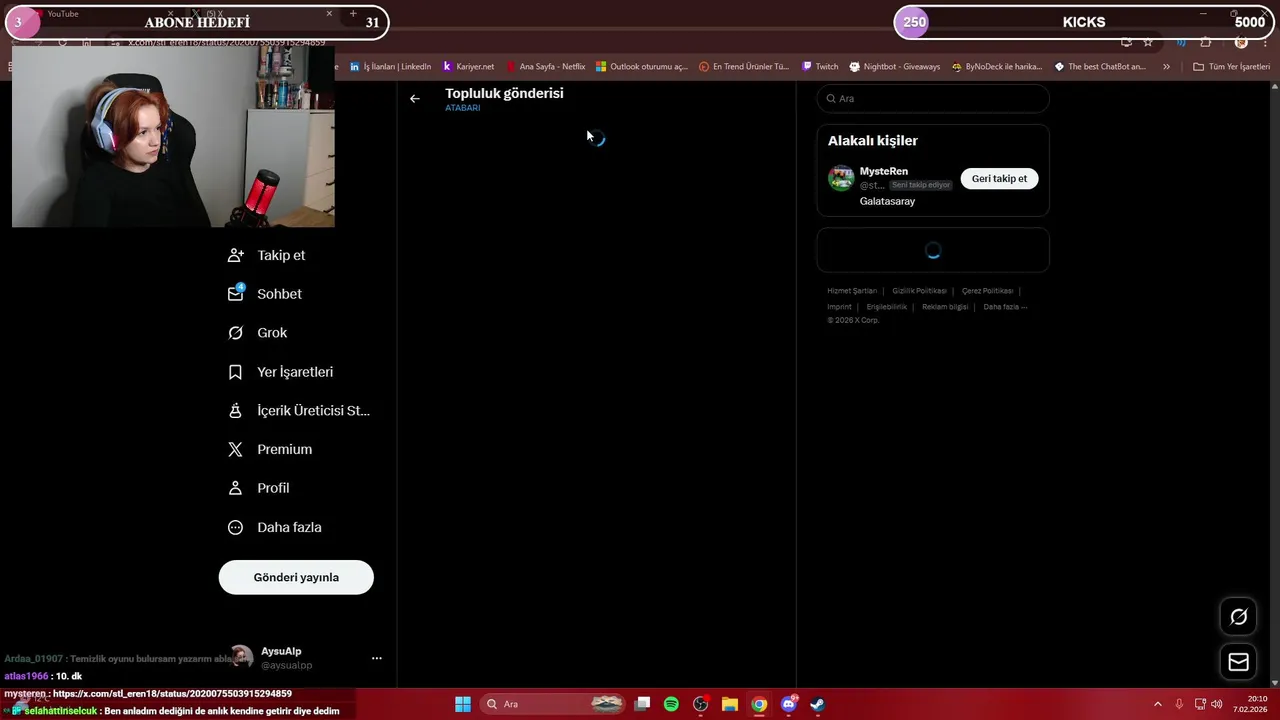Open File Explorer from the taskbar

pyautogui.click(x=730, y=704)
